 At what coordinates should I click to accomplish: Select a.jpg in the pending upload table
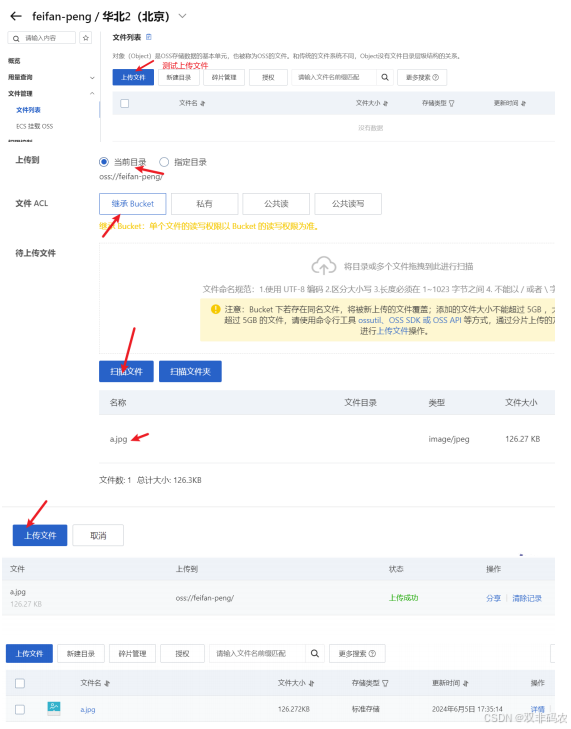click(119, 439)
